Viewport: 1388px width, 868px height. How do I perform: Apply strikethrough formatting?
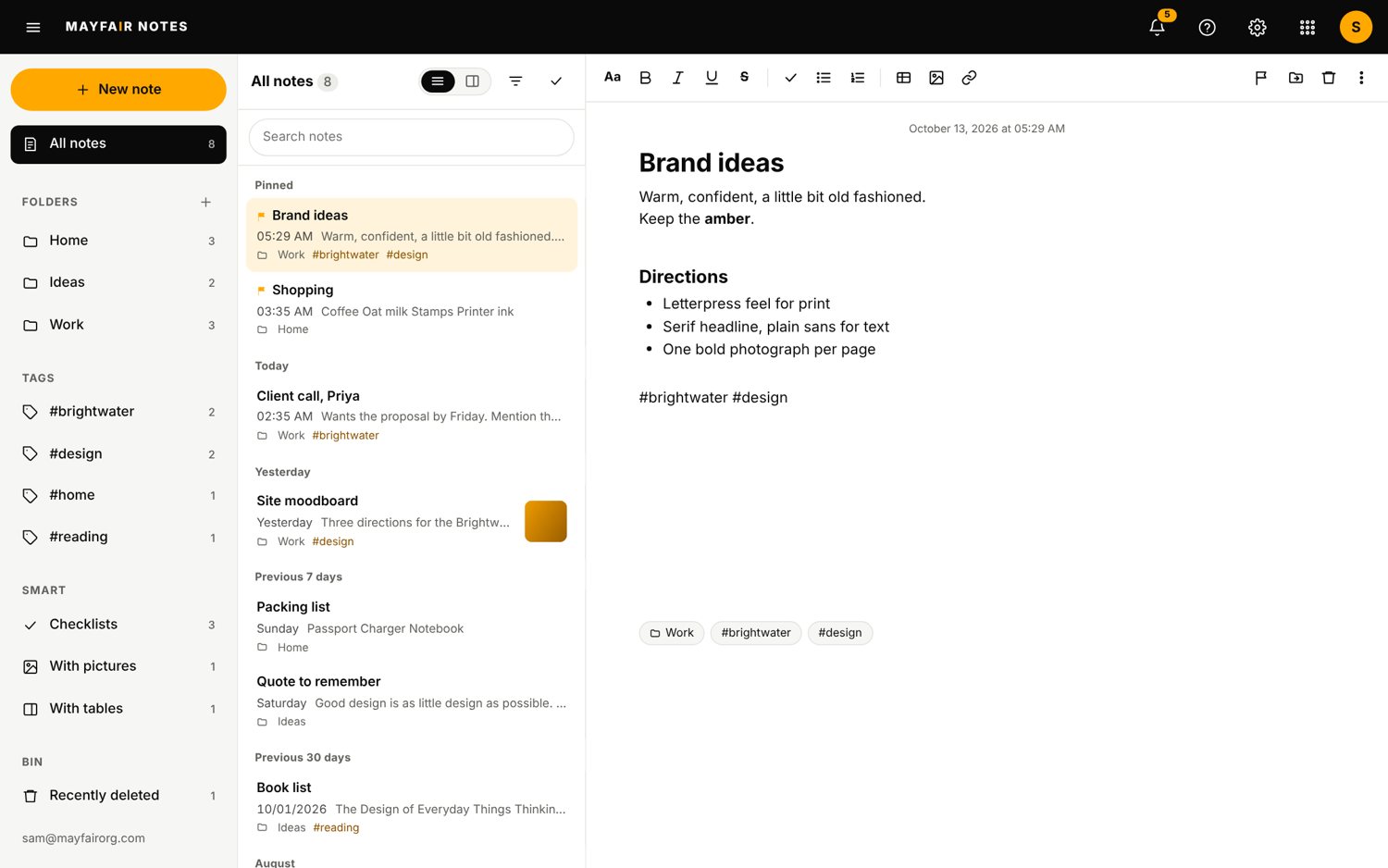744,78
